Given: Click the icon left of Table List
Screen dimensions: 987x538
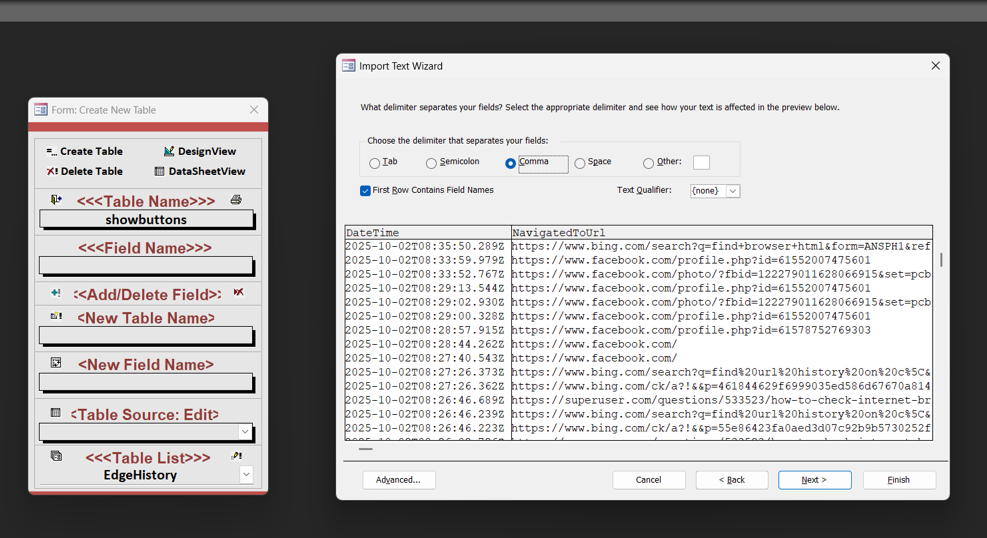Looking at the screenshot, I should pos(56,456).
